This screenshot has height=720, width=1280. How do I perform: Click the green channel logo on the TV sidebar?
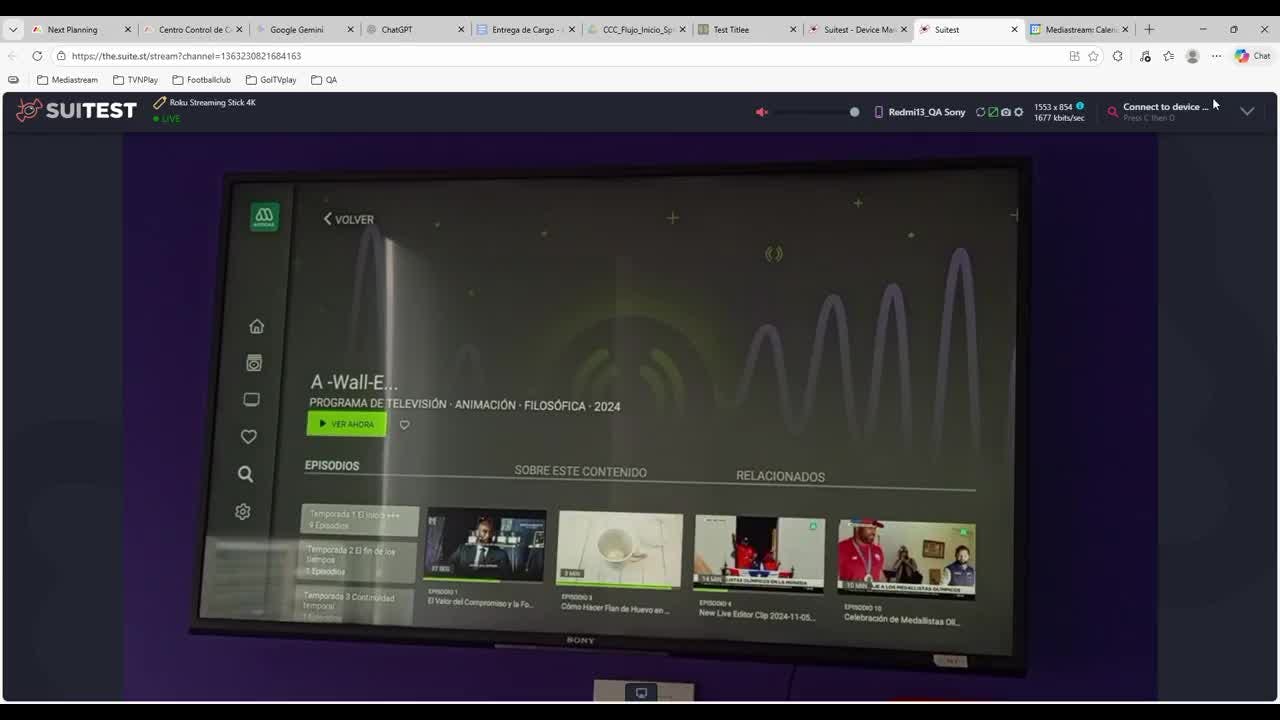click(x=264, y=216)
